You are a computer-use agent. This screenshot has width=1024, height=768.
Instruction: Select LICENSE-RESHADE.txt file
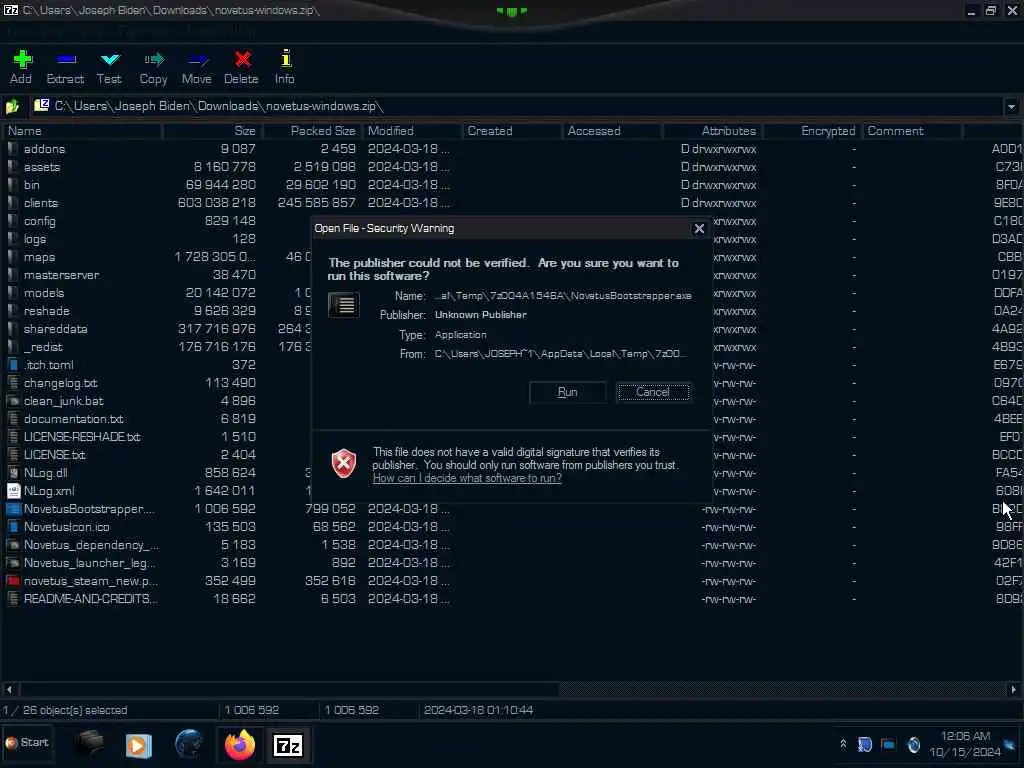pyautogui.click(x=82, y=437)
